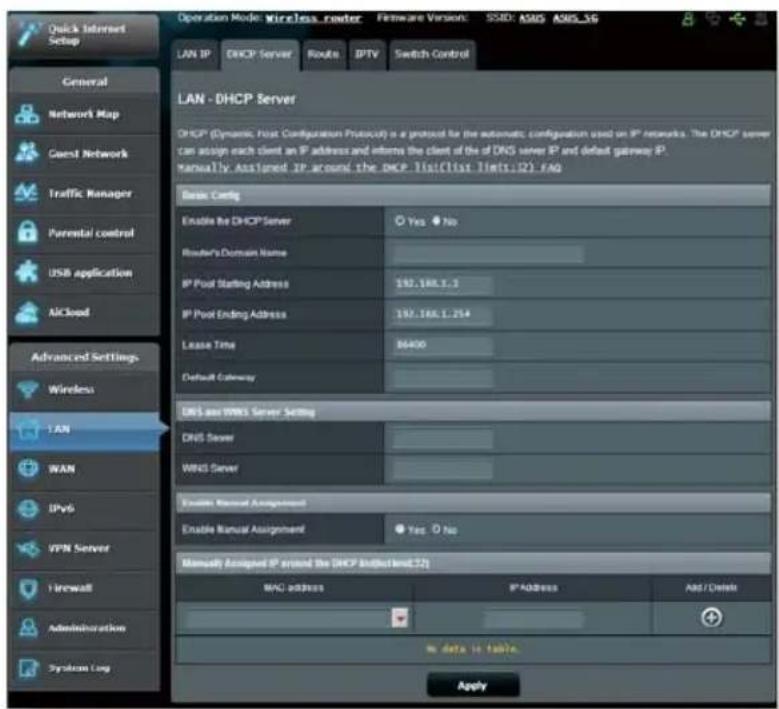The image size is (779, 709).
Task: Click the Firewall shield icon
Action: coord(28,588)
